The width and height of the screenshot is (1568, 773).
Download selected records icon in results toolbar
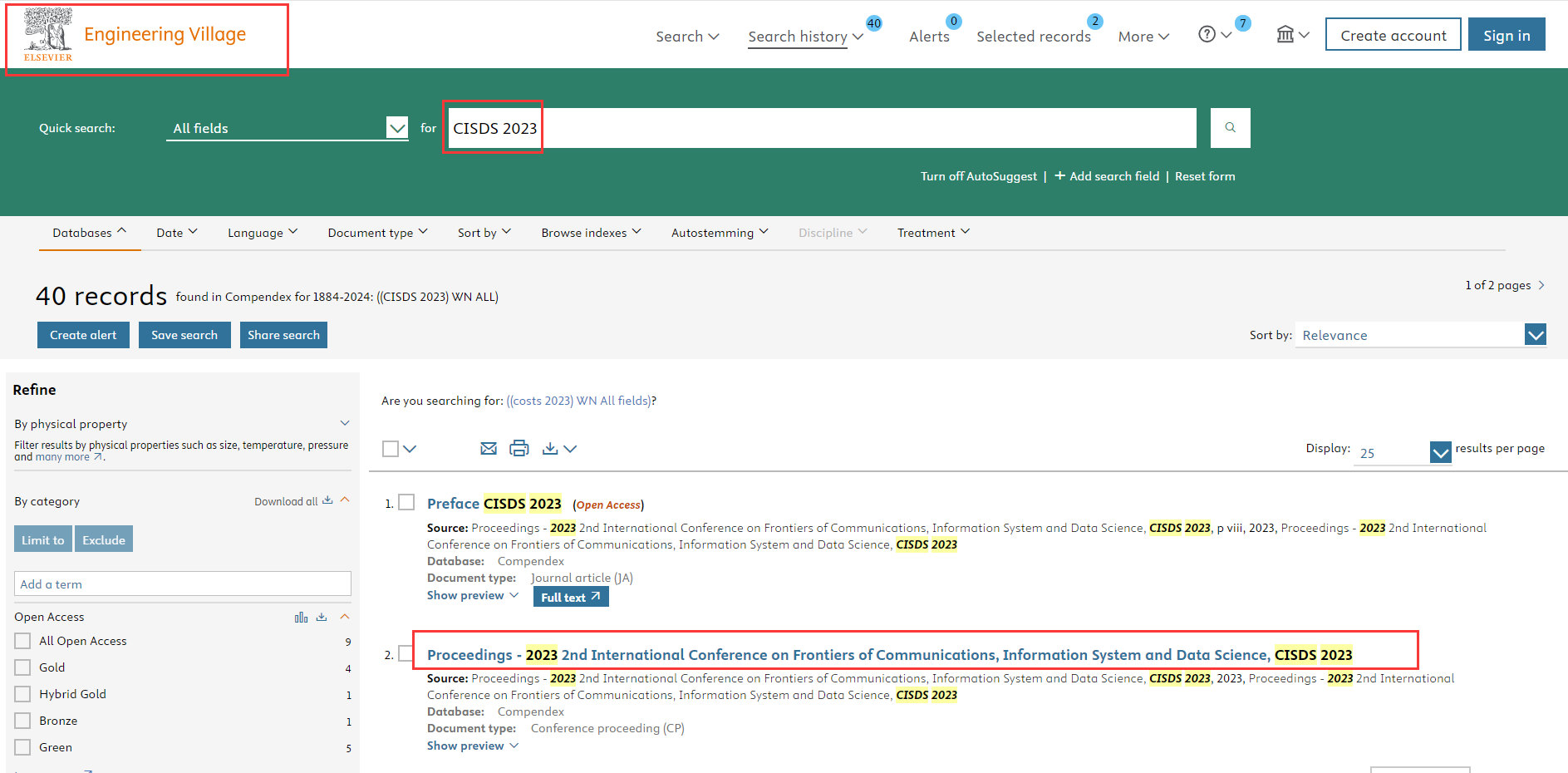(550, 449)
